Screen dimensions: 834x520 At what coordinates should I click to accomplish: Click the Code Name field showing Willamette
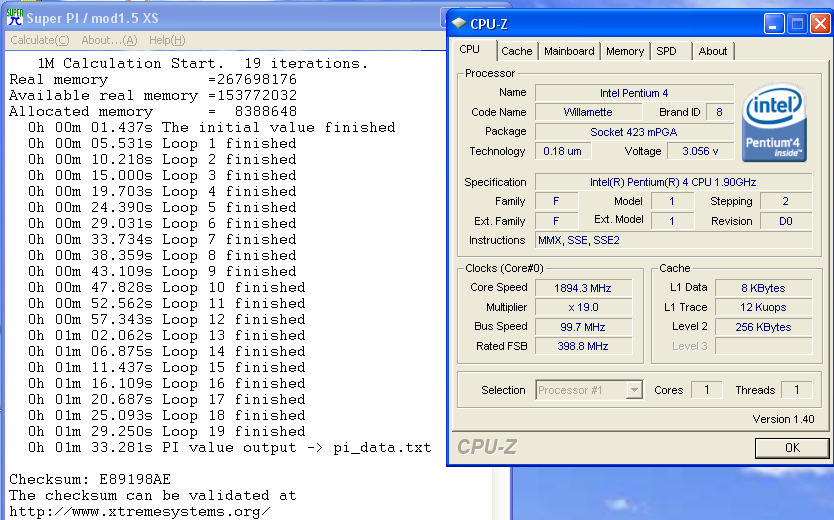point(588,112)
